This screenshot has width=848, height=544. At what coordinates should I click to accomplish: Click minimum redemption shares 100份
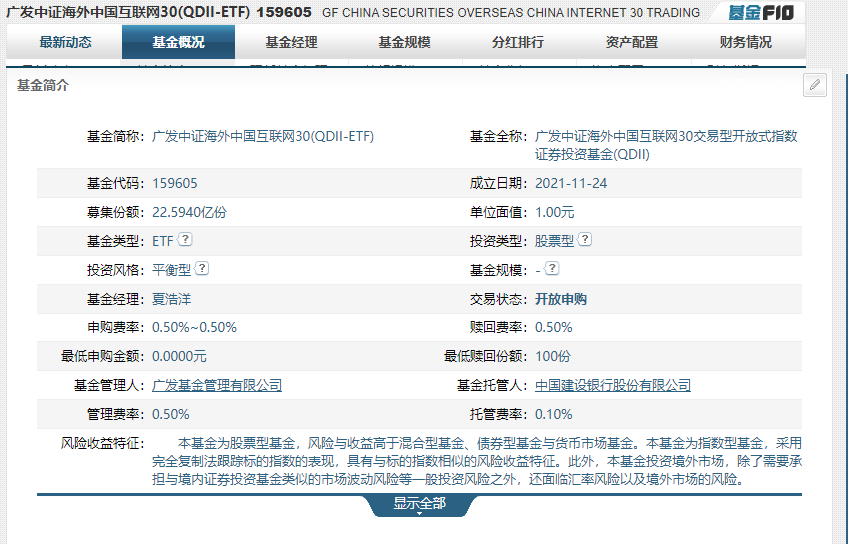coord(553,356)
